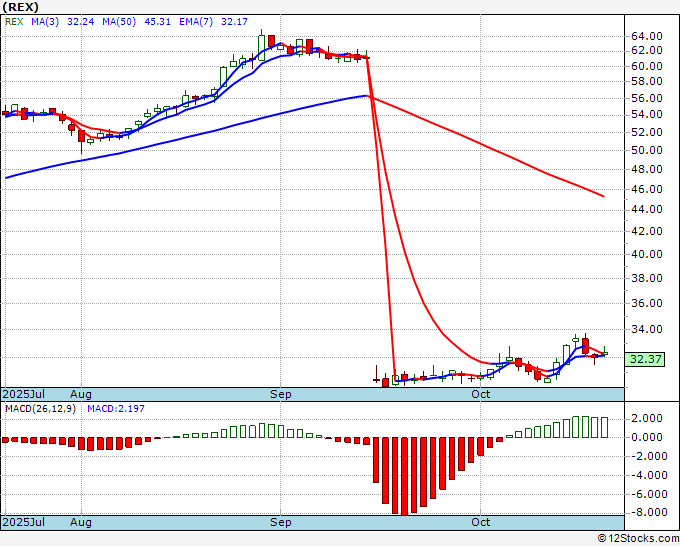Click the 36.00 price axis label
The height and width of the screenshot is (546, 680).
(x=647, y=303)
